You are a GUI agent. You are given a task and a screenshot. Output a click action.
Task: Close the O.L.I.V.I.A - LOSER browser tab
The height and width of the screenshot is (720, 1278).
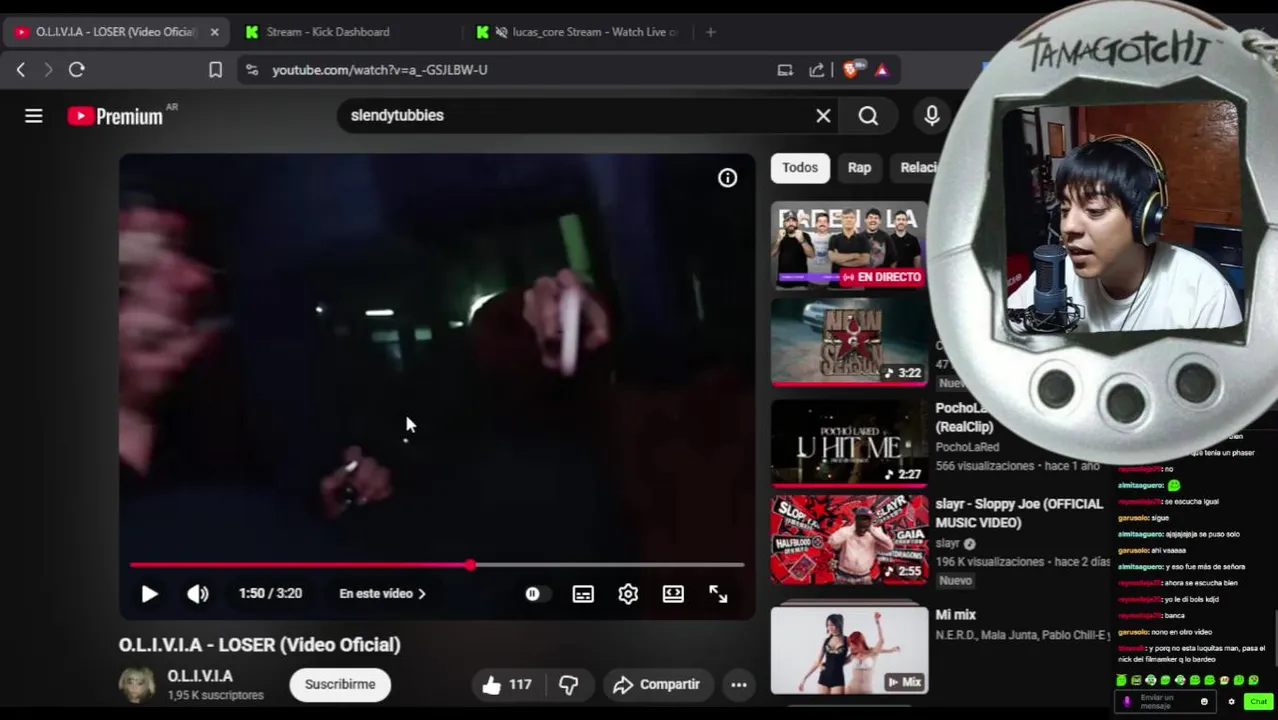point(214,32)
